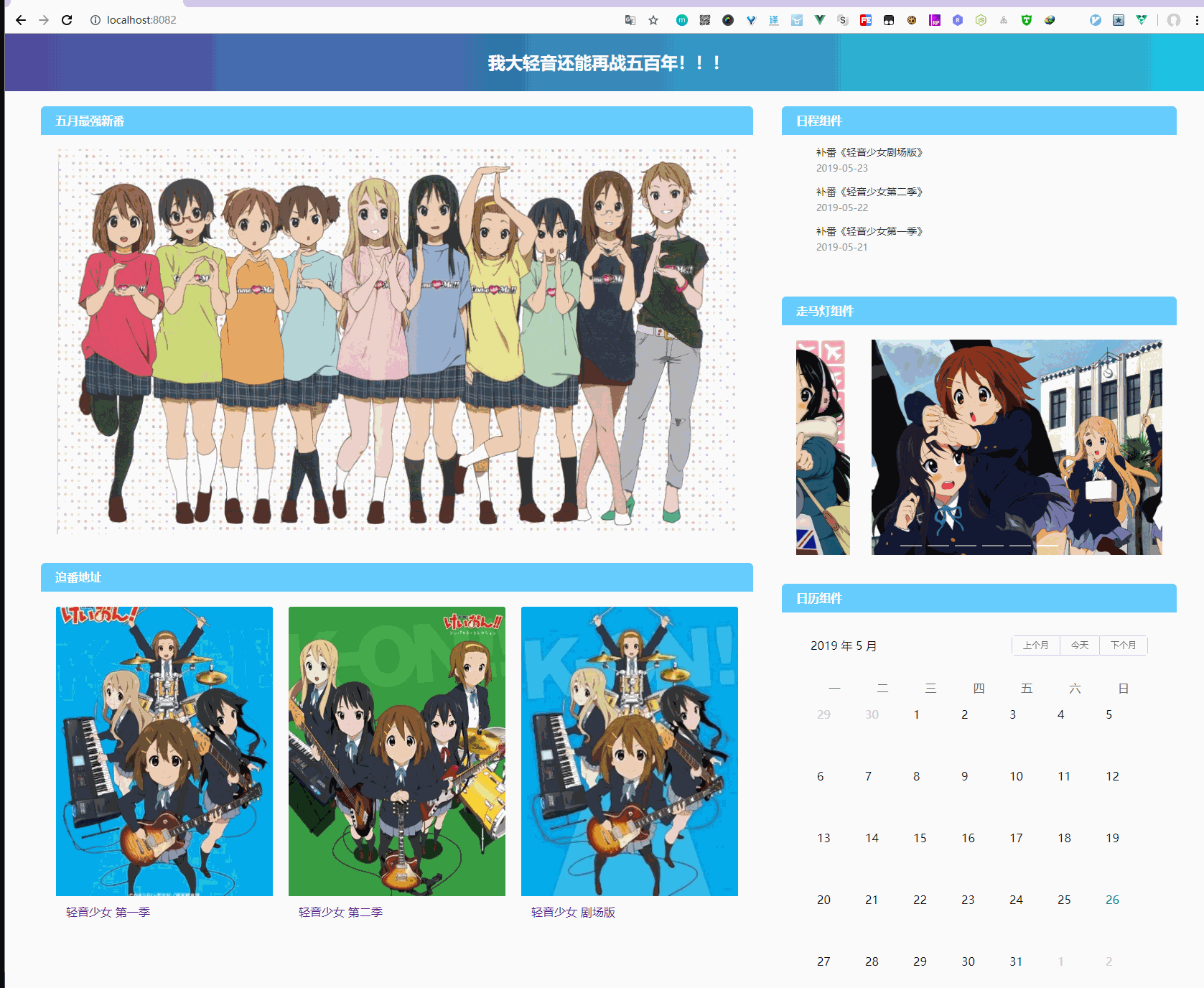This screenshot has height=988, width=1204.
Task: Click the browser forward arrow
Action: (44, 20)
